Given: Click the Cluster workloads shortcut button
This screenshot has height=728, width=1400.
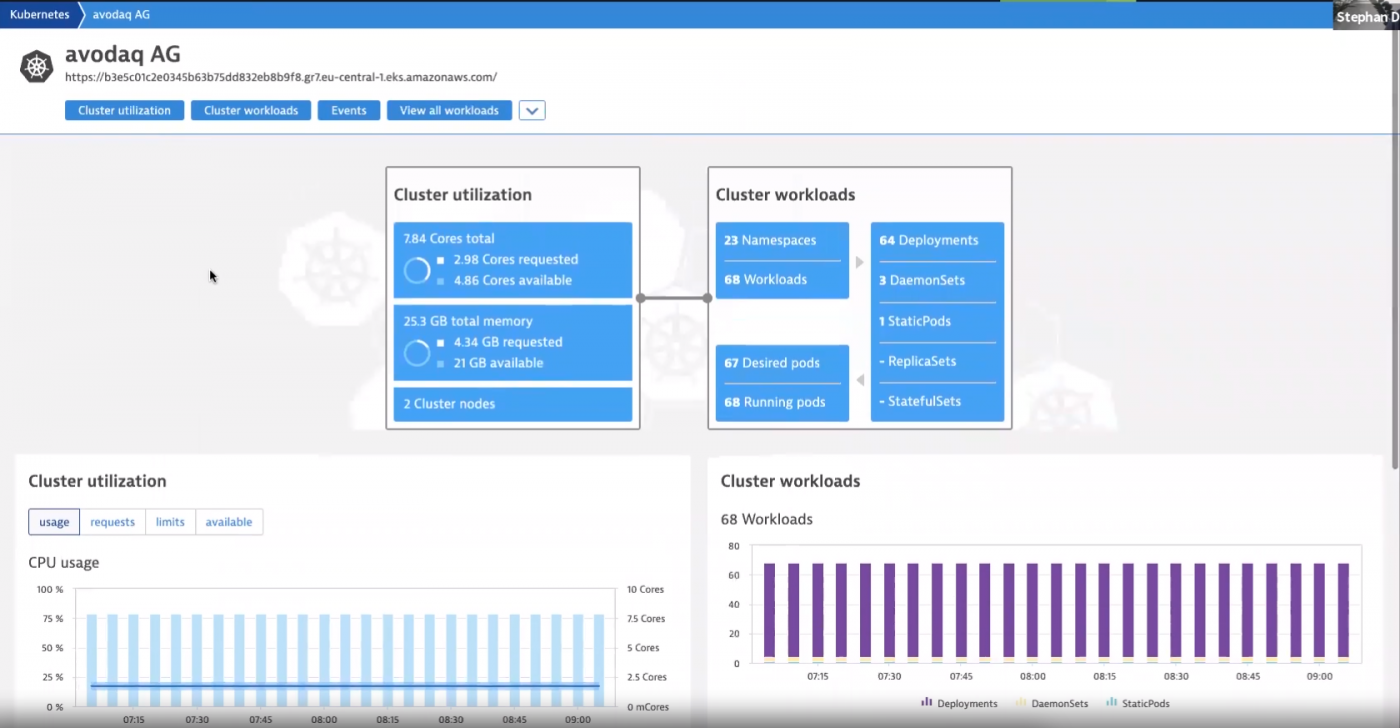Looking at the screenshot, I should pyautogui.click(x=250, y=110).
